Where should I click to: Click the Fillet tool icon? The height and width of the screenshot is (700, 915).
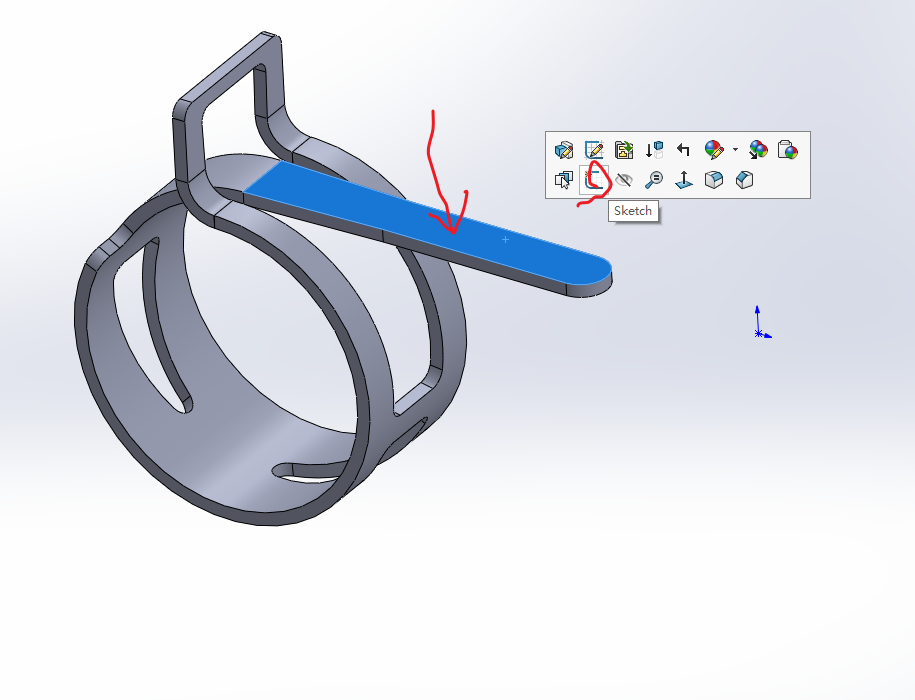(714, 180)
